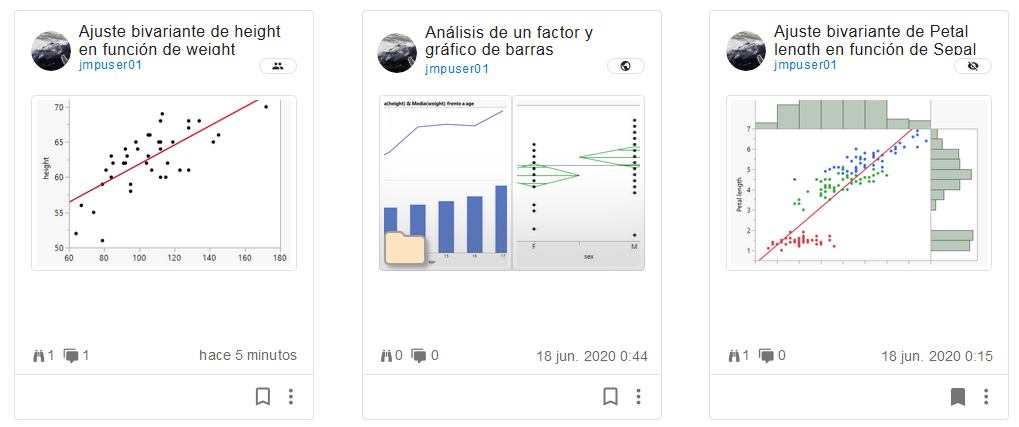
Task: Click the binoculars icon on Petal length card
Action: [734, 355]
